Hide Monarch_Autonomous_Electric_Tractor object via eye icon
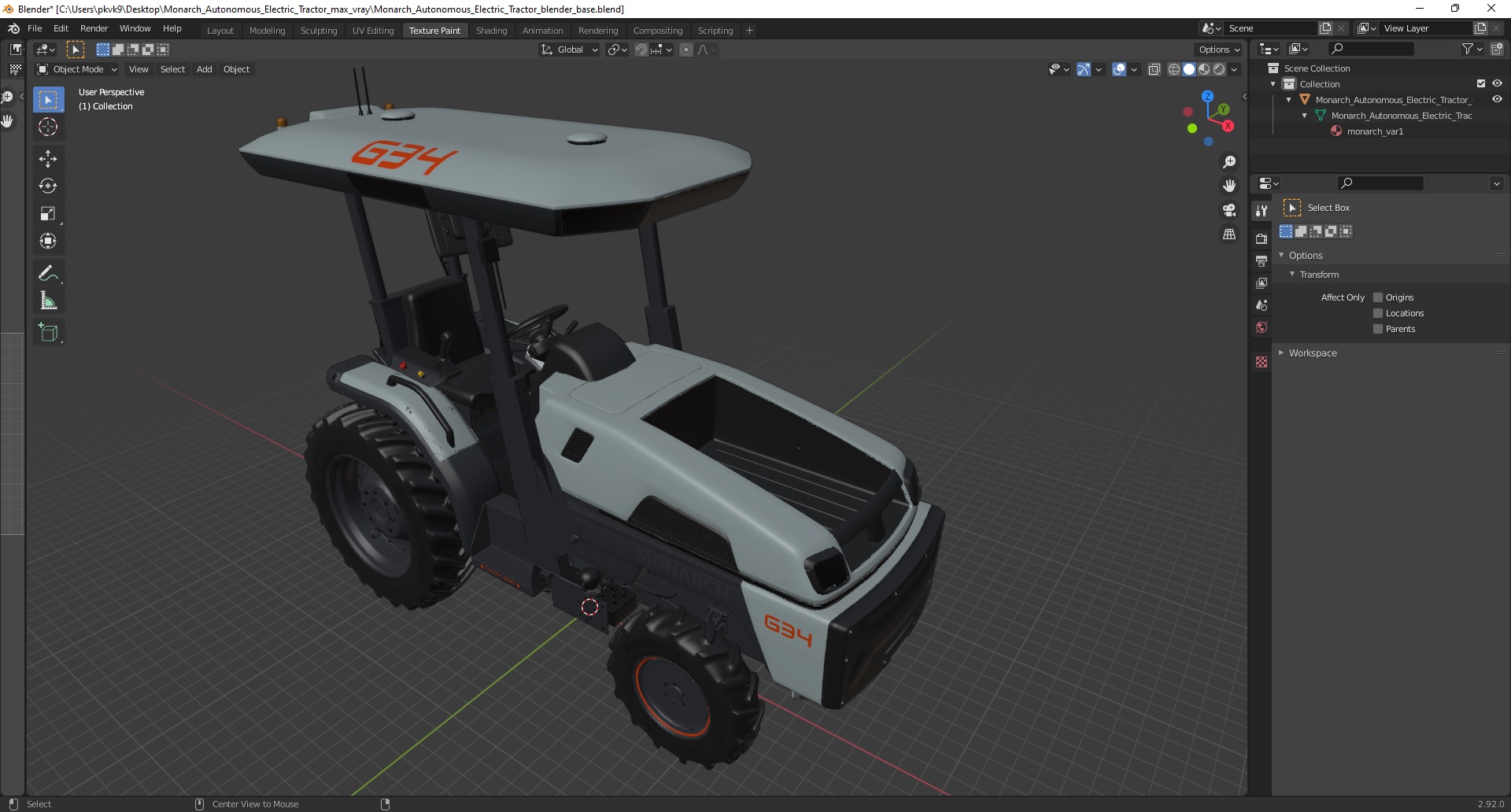The height and width of the screenshot is (812, 1511). coord(1497,99)
